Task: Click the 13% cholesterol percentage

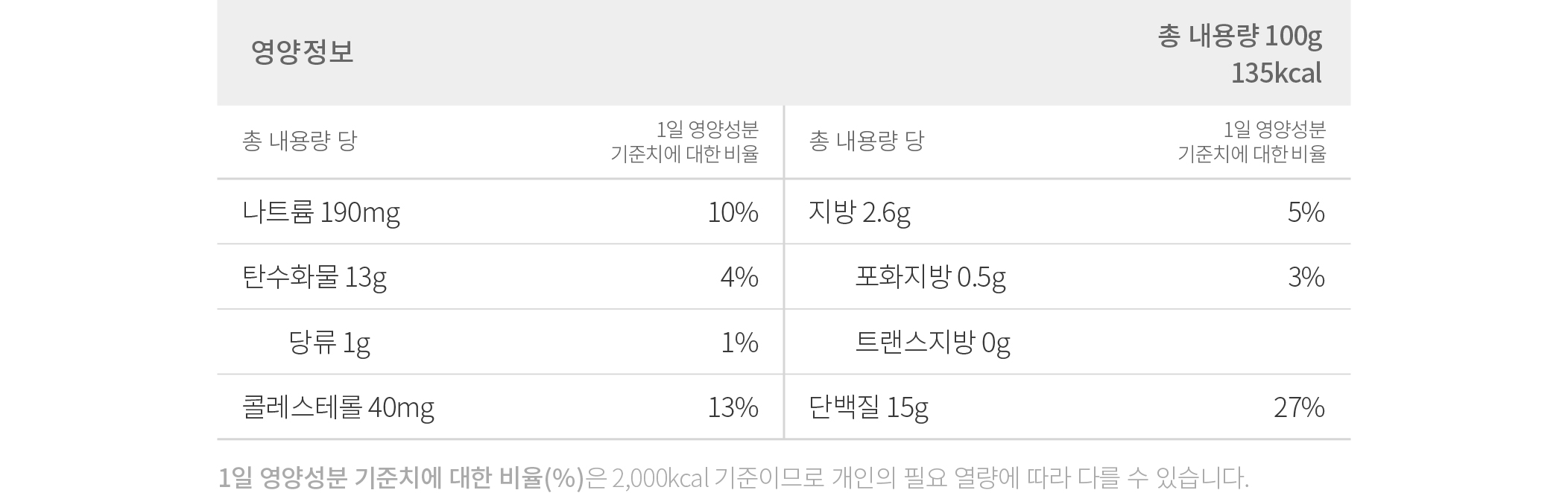Action: (x=733, y=407)
